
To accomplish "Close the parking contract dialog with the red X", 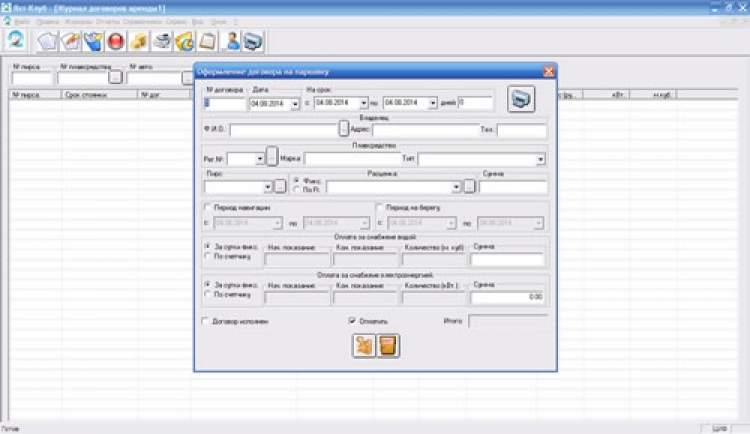I will coord(549,72).
